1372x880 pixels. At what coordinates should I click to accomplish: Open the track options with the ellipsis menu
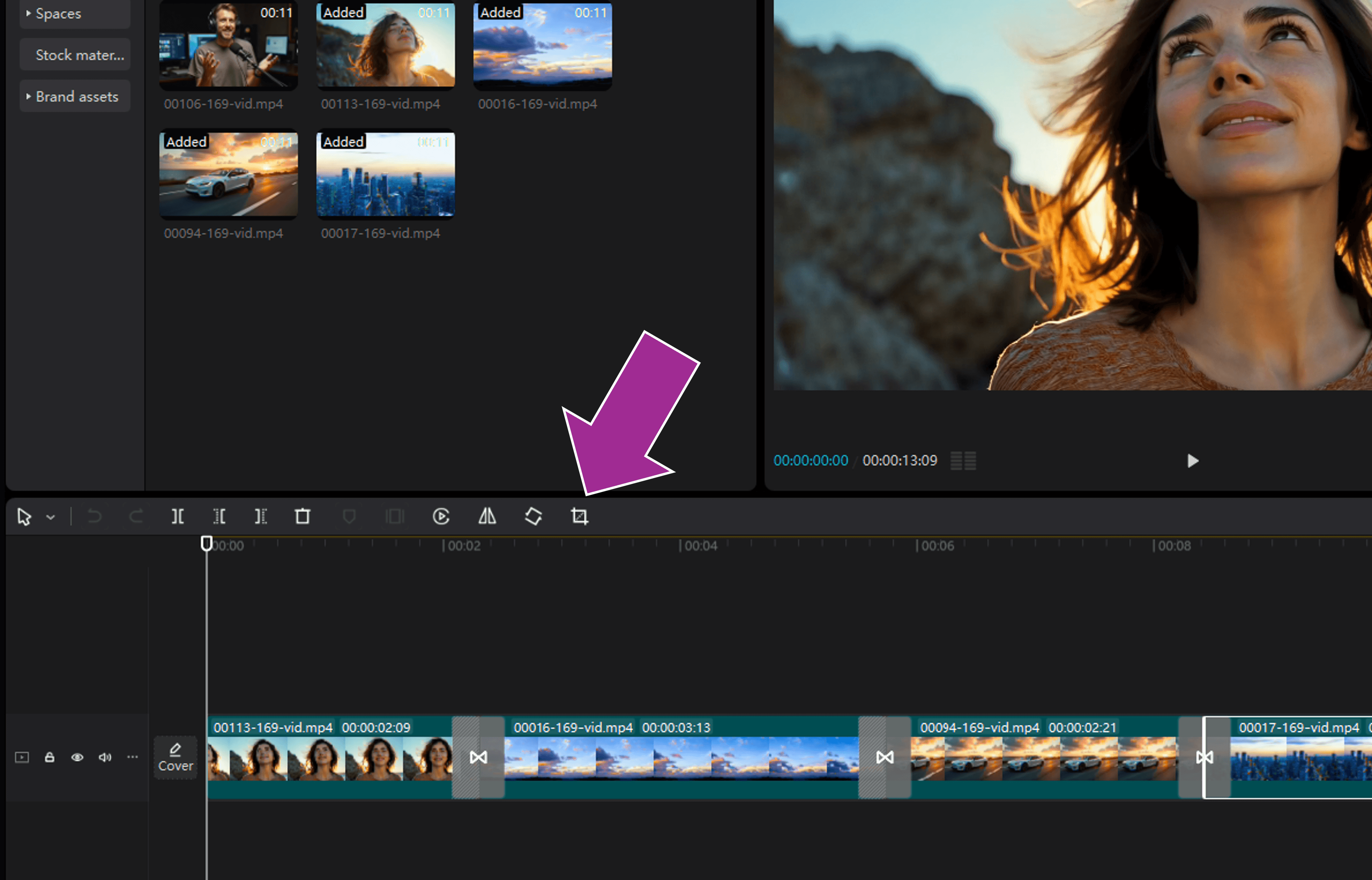point(133,757)
